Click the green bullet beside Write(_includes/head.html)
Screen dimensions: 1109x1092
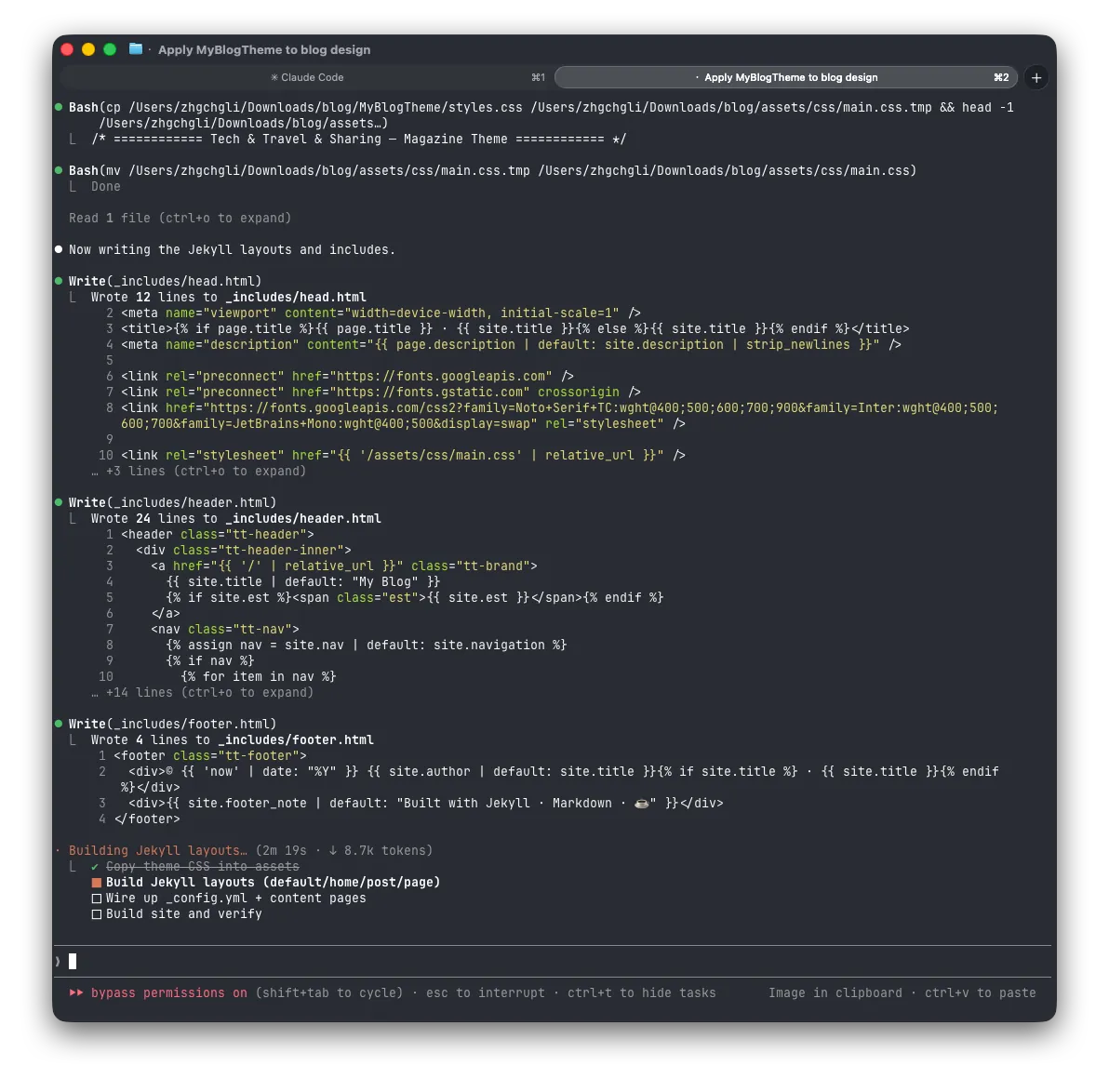(60, 281)
